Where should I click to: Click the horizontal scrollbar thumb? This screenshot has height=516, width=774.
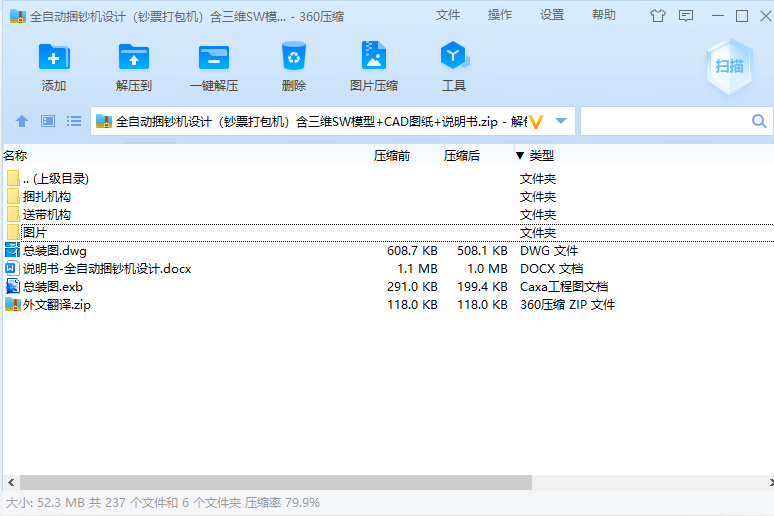pos(276,482)
